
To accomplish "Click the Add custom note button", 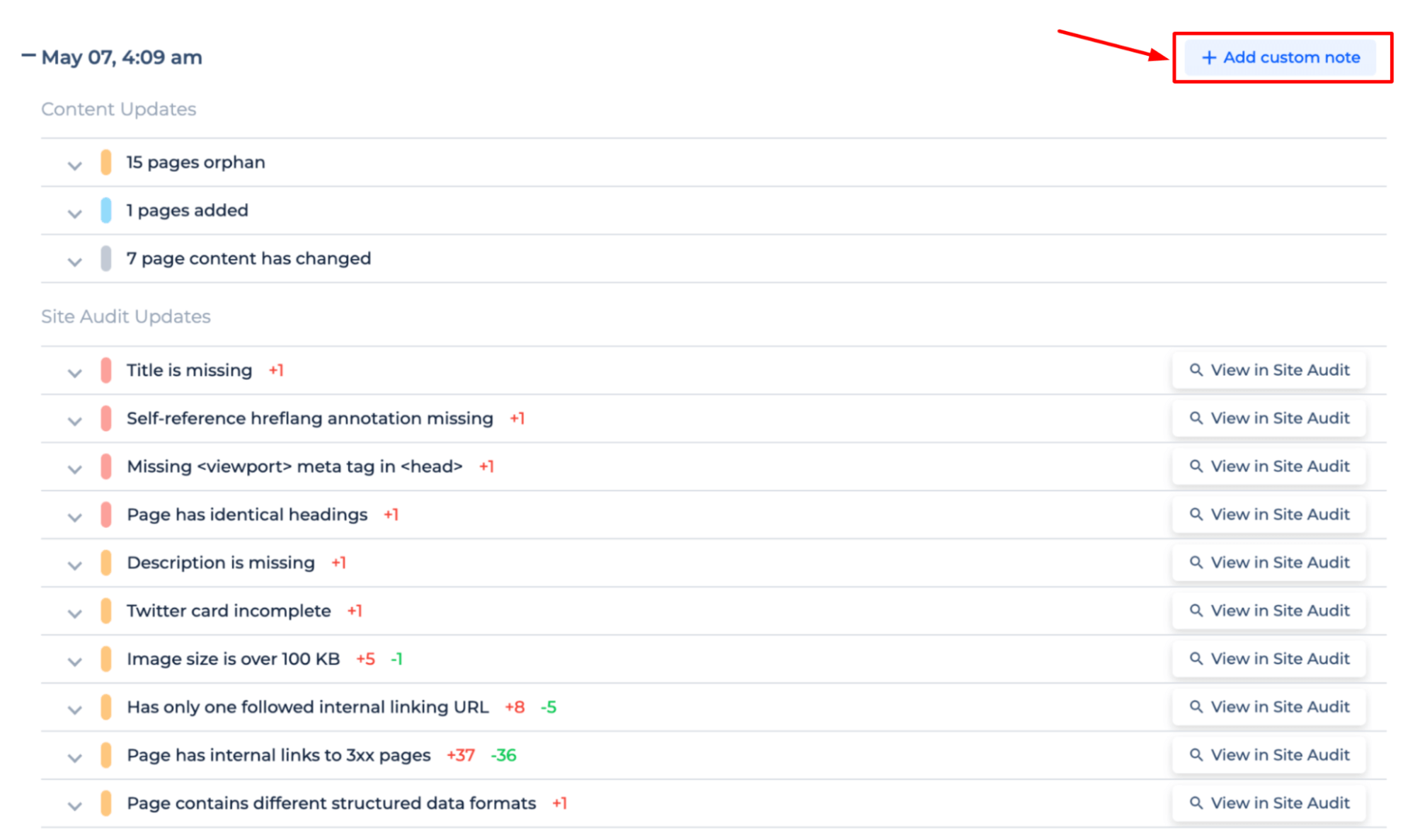I will pyautogui.click(x=1280, y=57).
